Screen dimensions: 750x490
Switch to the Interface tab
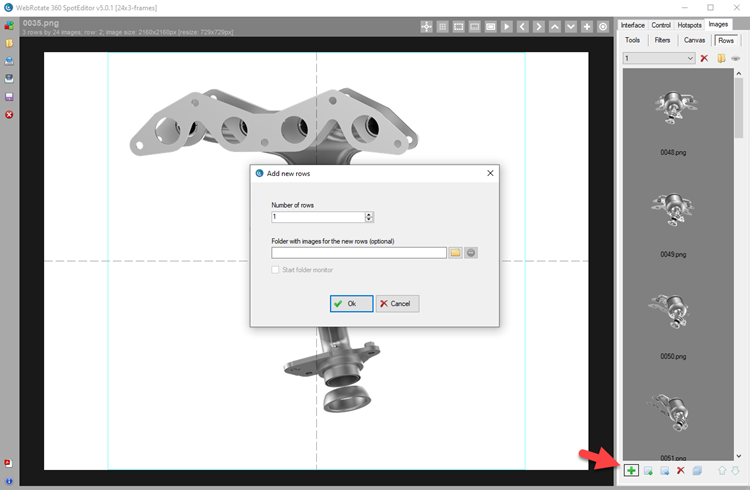click(x=632, y=25)
